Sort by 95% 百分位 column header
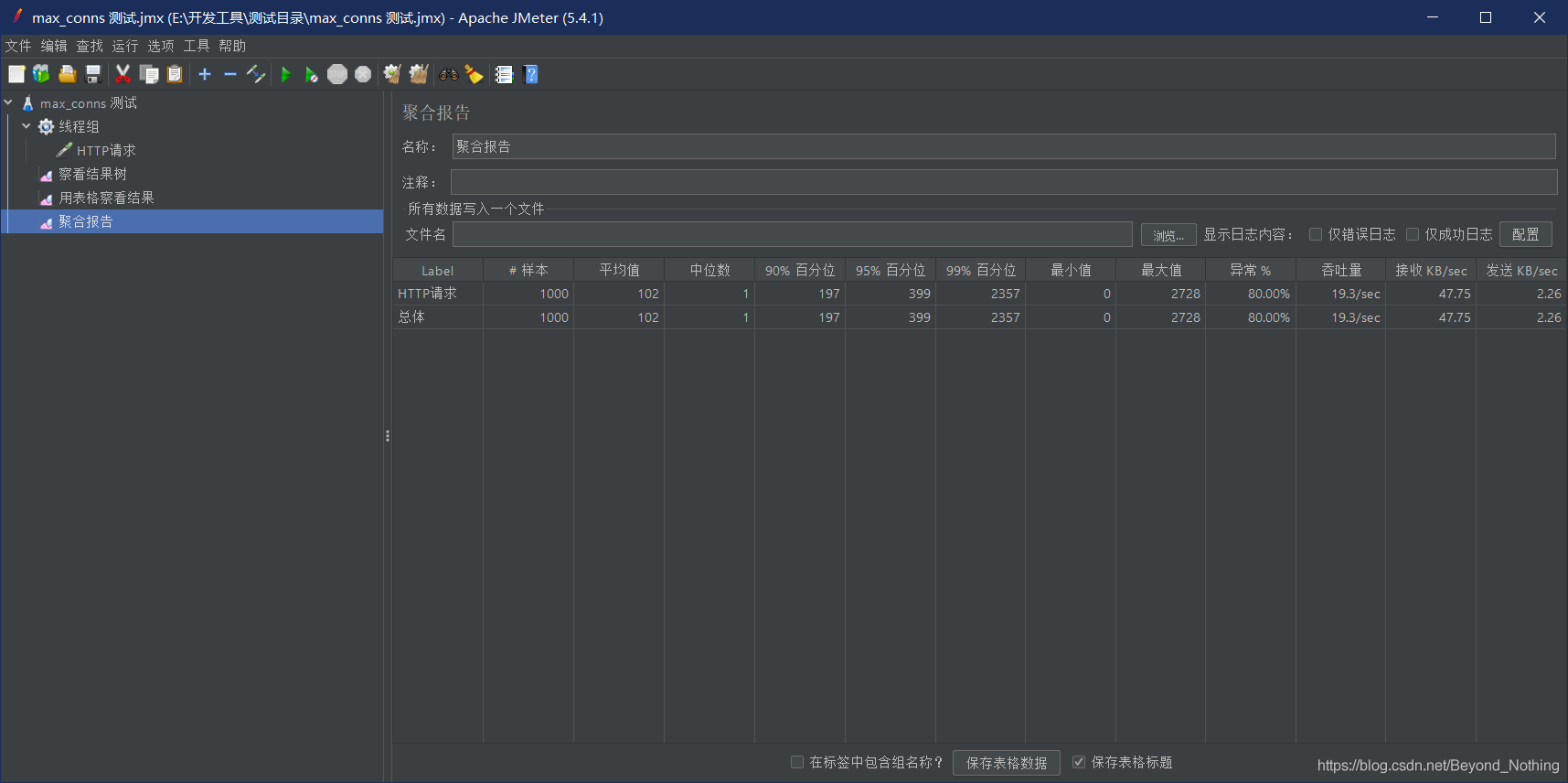This screenshot has height=783, width=1568. pos(891,270)
